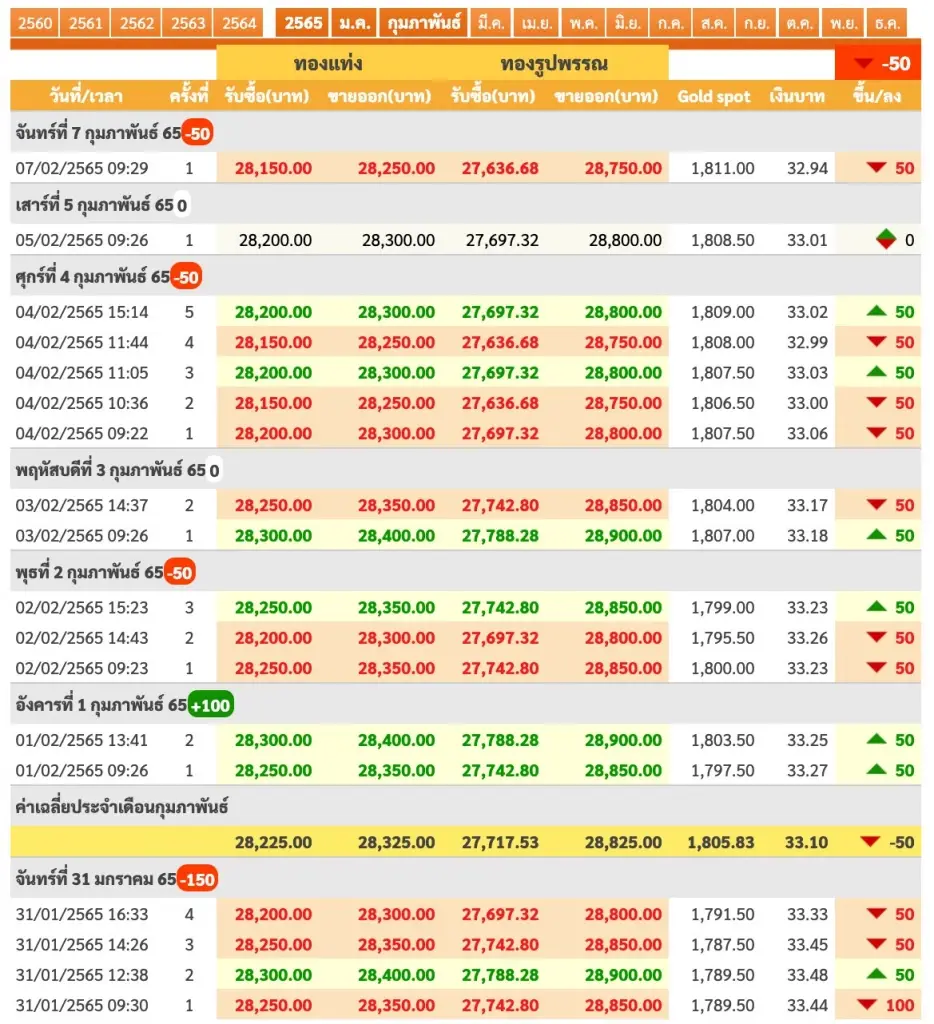Click the down arrow in the 31/01/2565 16:33 row
934x1024 pixels.
[x=876, y=914]
